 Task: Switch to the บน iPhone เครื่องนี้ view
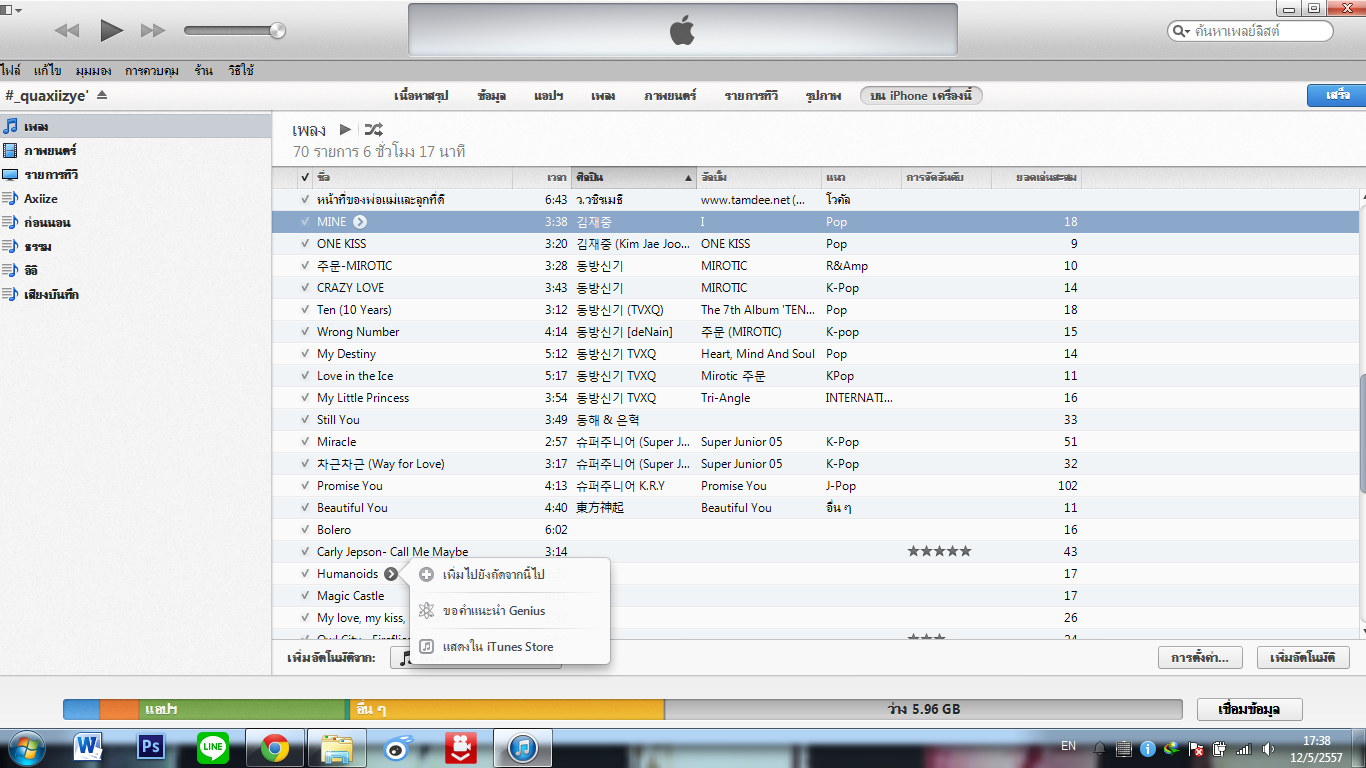pos(921,95)
